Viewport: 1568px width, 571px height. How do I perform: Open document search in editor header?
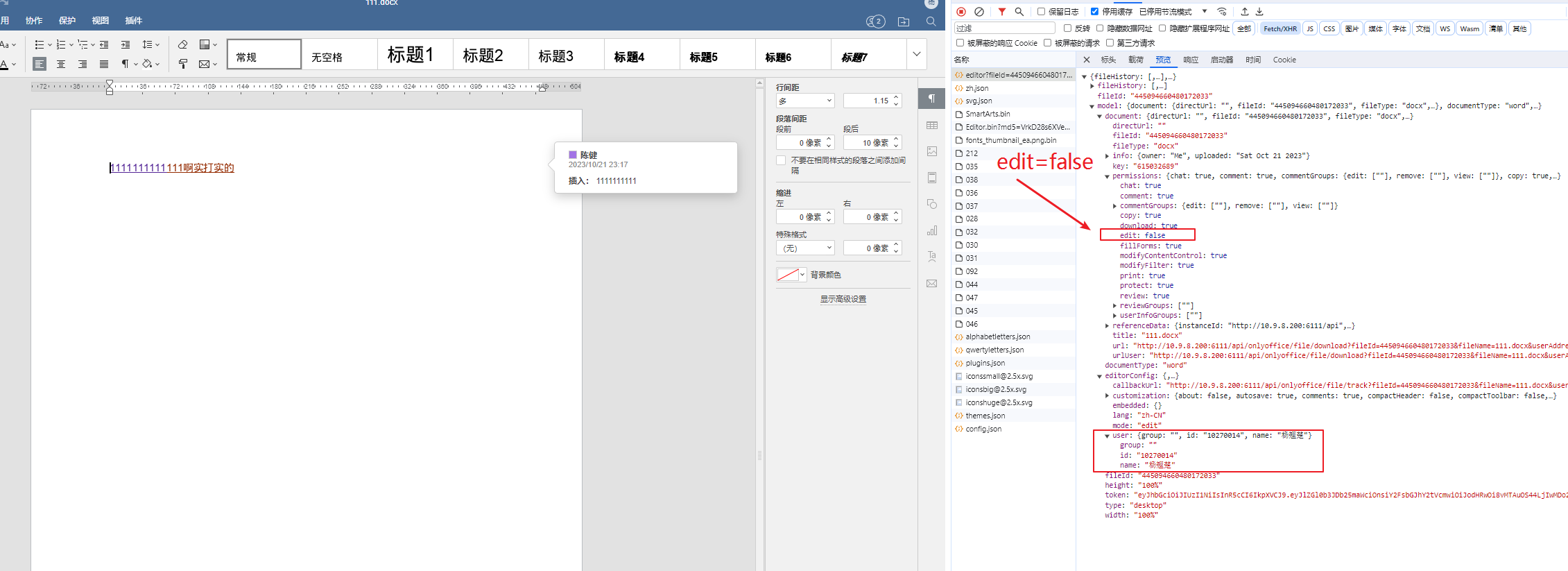pos(931,22)
